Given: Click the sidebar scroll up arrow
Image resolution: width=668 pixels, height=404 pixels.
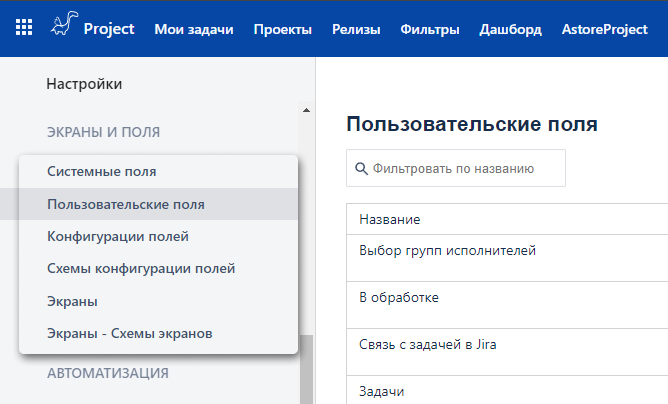Looking at the screenshot, I should click(306, 110).
